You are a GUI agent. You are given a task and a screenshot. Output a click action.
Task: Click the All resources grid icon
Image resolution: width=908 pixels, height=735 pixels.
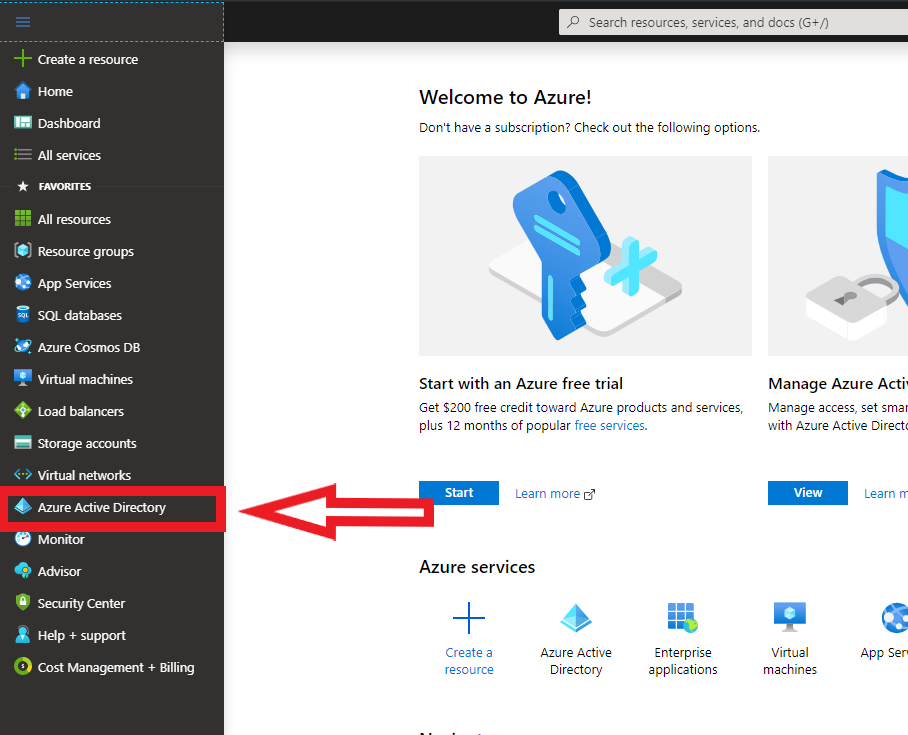point(23,219)
